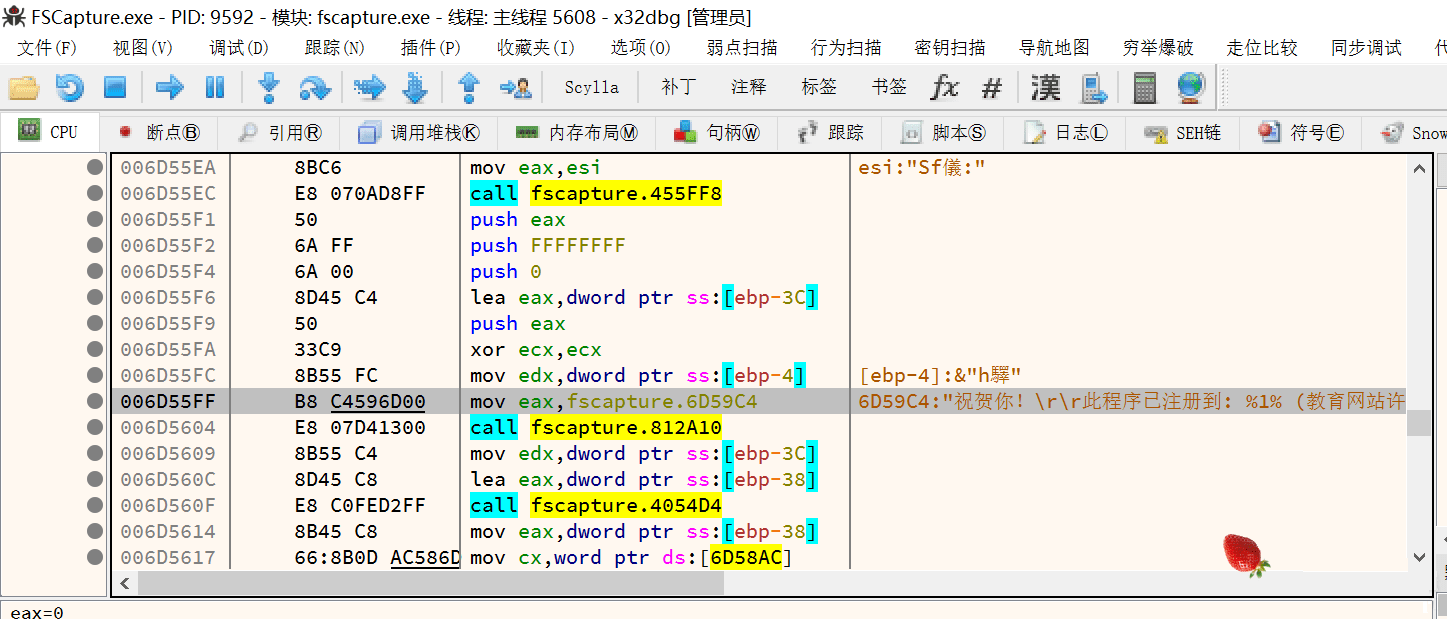Open the 选项(O) menu
The height and width of the screenshot is (619, 1447).
[641, 48]
